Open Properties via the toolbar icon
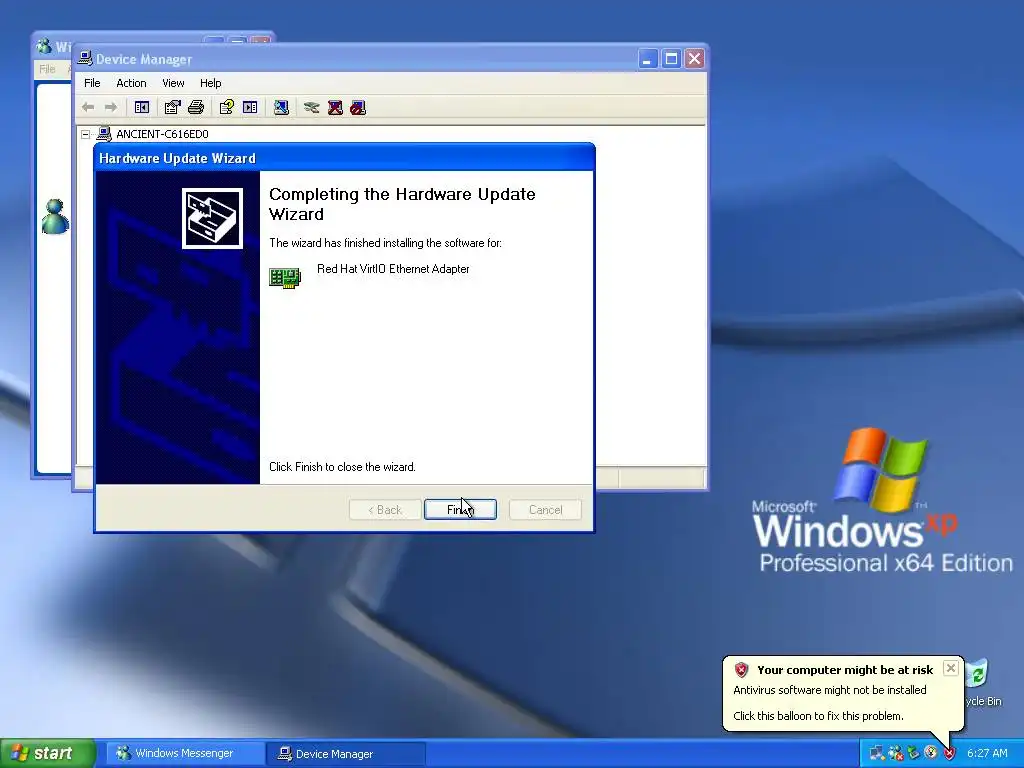1024x768 pixels. coord(172,107)
